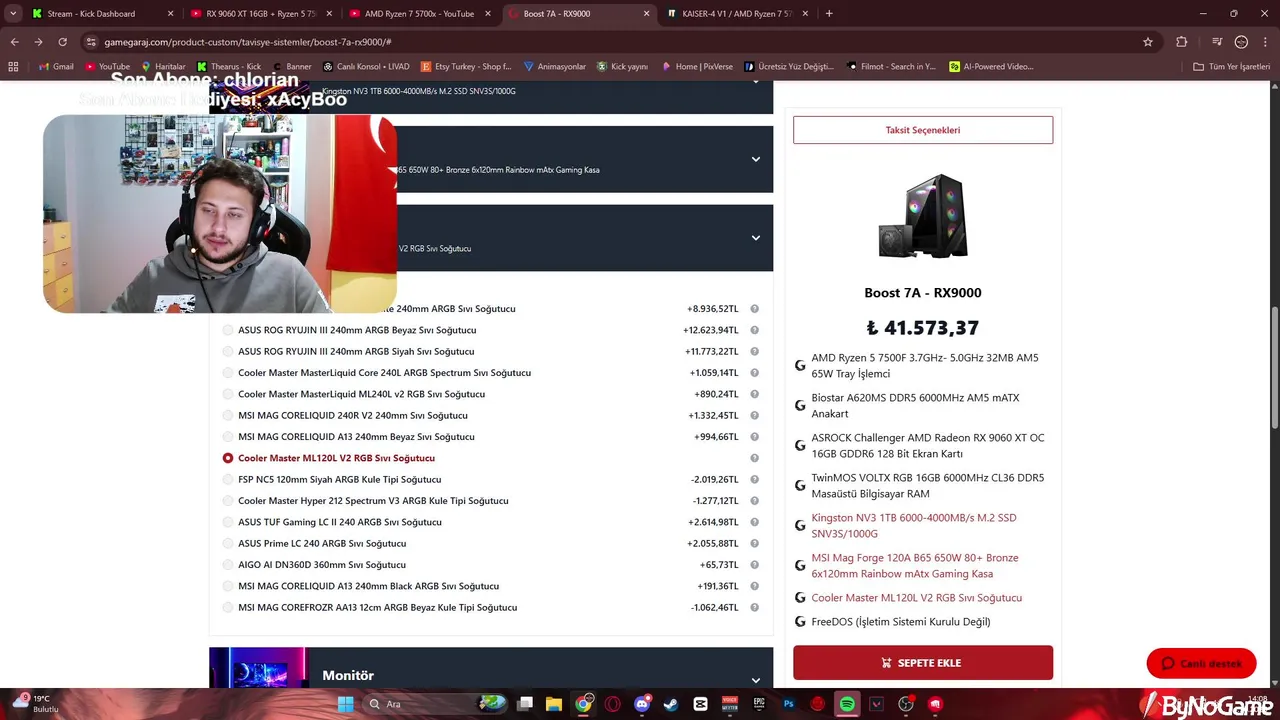Open Task View on the taskbar
The height and width of the screenshot is (720, 1280).
click(525, 704)
